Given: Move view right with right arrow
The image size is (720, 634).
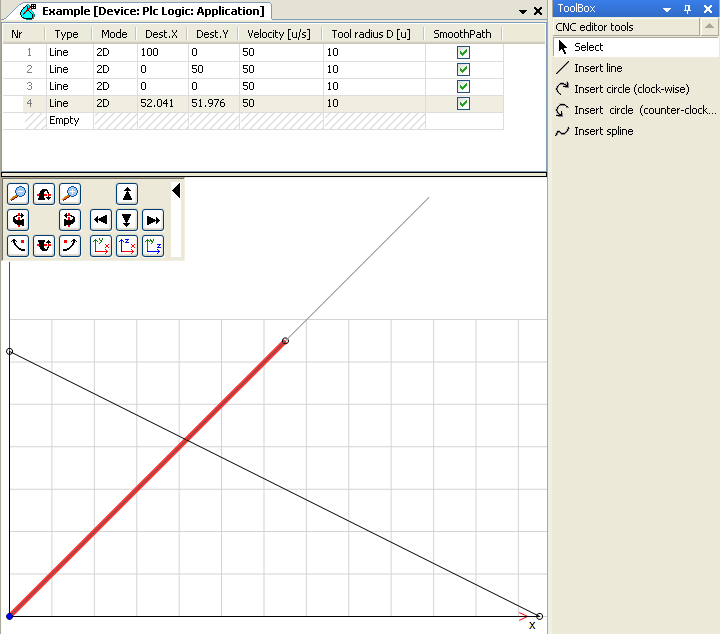Looking at the screenshot, I should click(153, 220).
